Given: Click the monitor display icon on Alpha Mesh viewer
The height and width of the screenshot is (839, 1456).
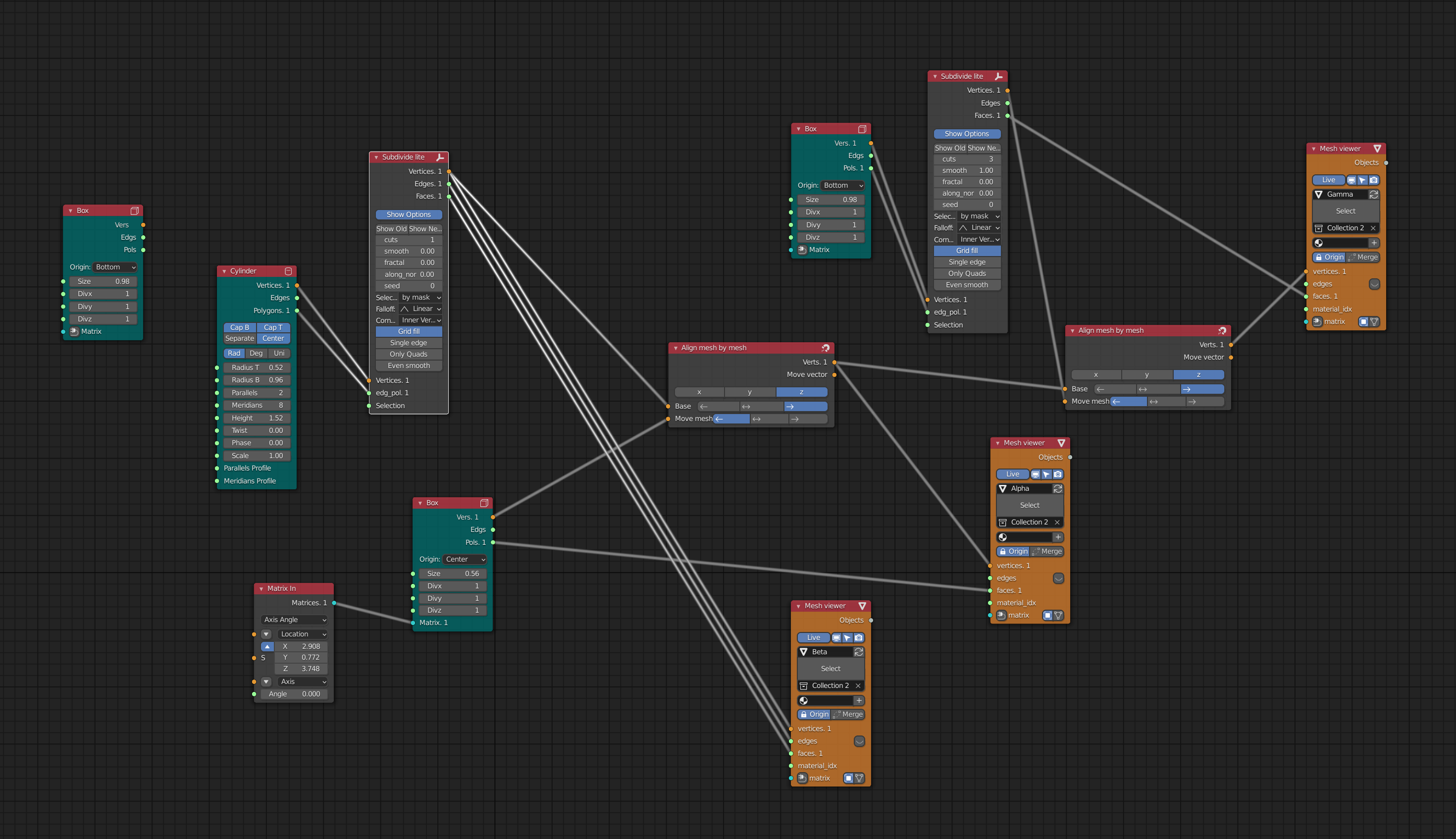Looking at the screenshot, I should (x=1036, y=473).
